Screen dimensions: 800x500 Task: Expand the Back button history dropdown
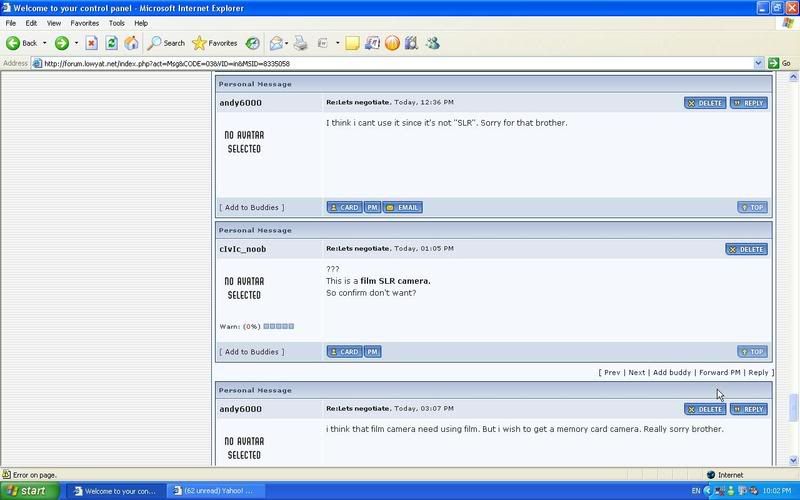(44, 43)
